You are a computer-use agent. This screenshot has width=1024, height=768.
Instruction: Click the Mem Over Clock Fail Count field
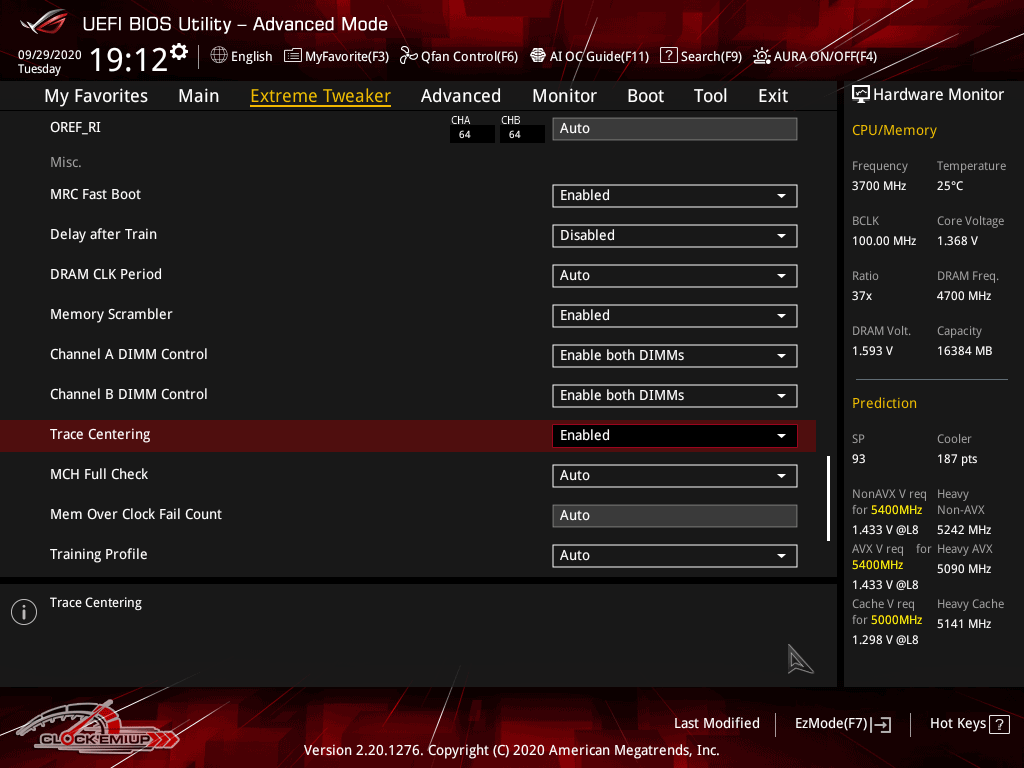click(x=674, y=516)
